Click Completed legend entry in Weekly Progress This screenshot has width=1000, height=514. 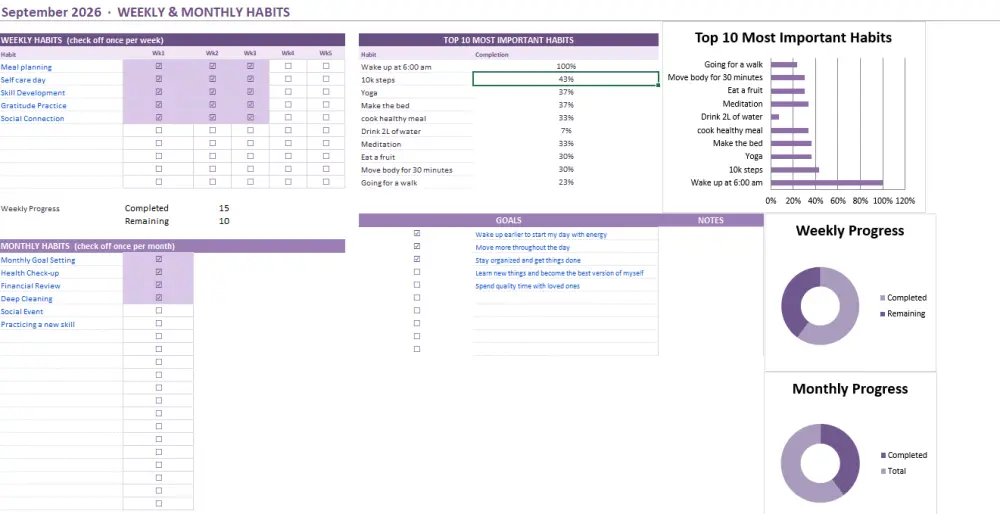click(903, 298)
